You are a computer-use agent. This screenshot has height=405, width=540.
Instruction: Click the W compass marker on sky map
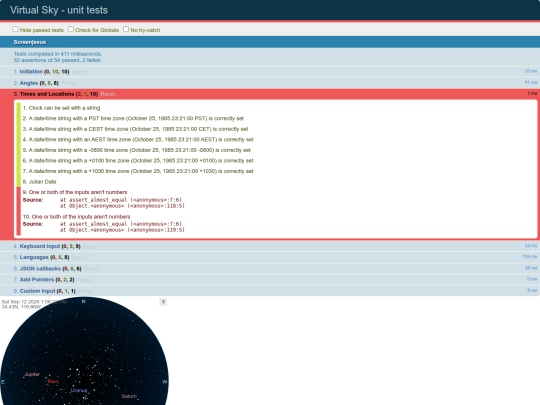[x=165, y=382]
